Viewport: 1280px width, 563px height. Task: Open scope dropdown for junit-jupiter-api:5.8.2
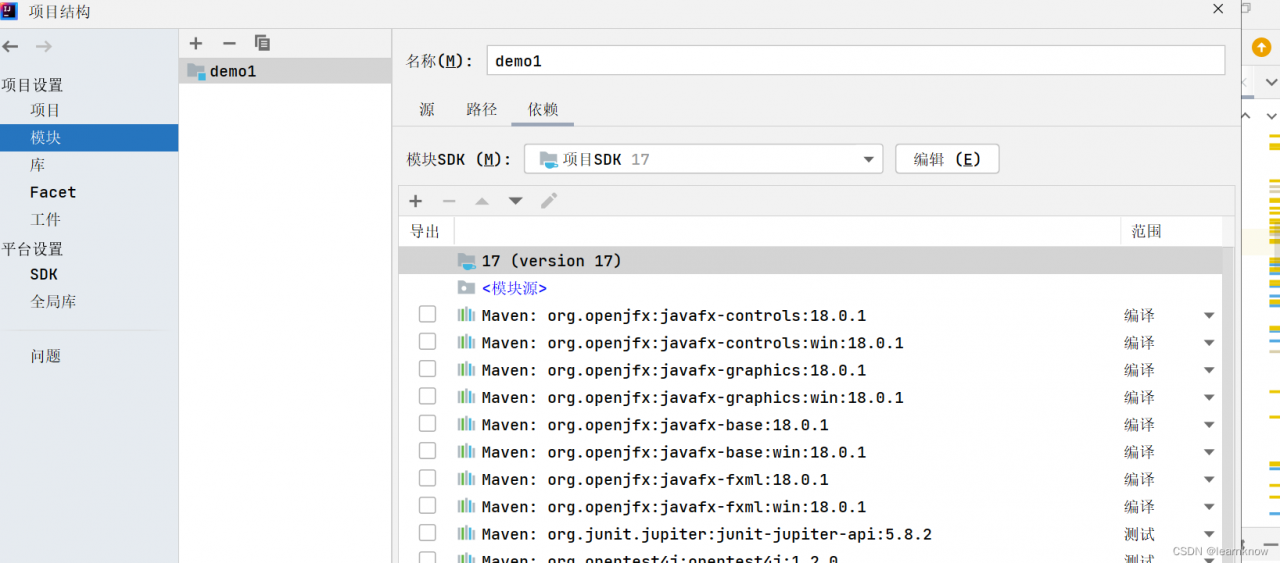tap(1209, 535)
